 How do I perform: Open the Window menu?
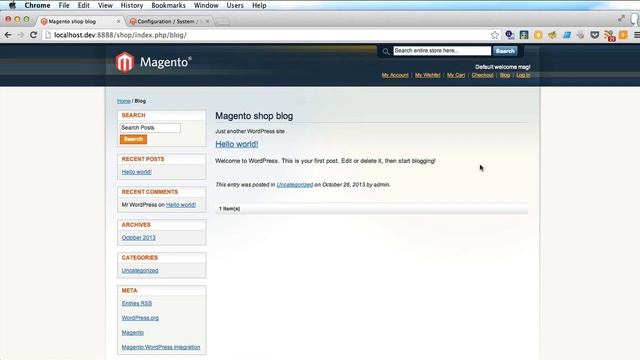(206, 5)
